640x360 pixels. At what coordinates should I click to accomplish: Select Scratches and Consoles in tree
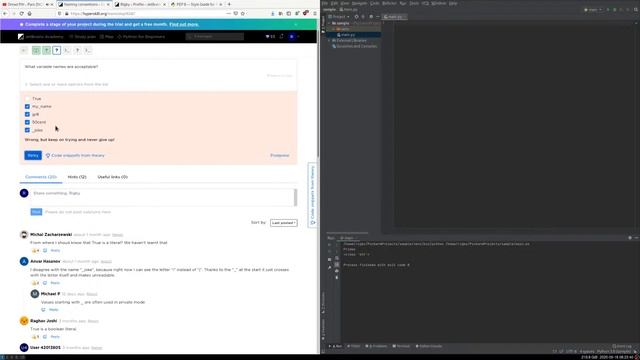click(x=354, y=47)
